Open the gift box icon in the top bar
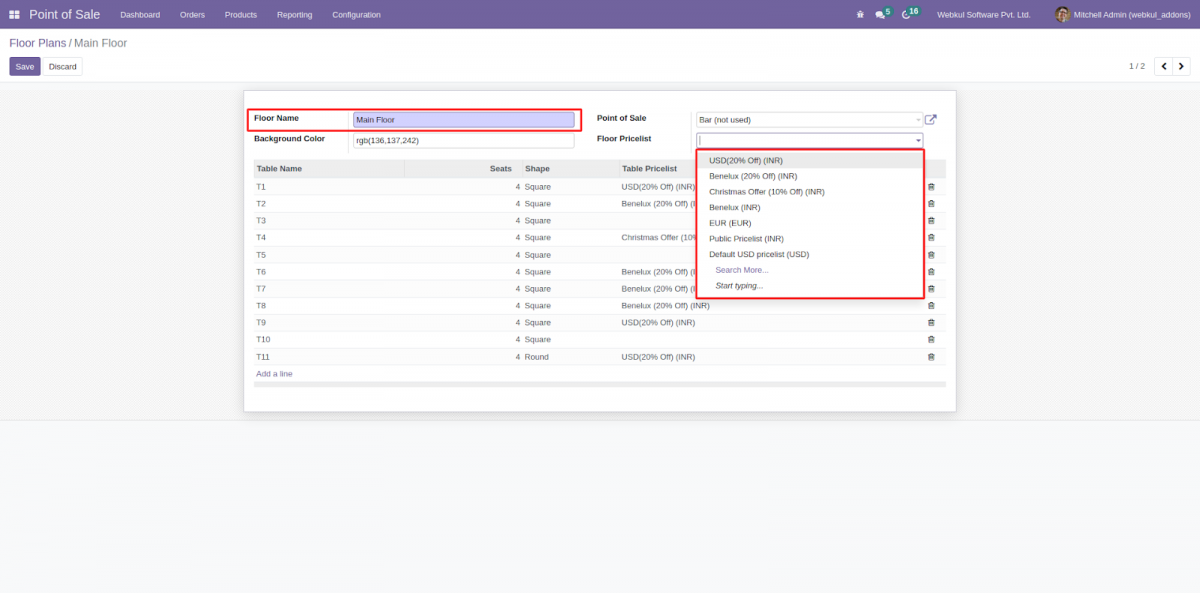 pos(858,14)
